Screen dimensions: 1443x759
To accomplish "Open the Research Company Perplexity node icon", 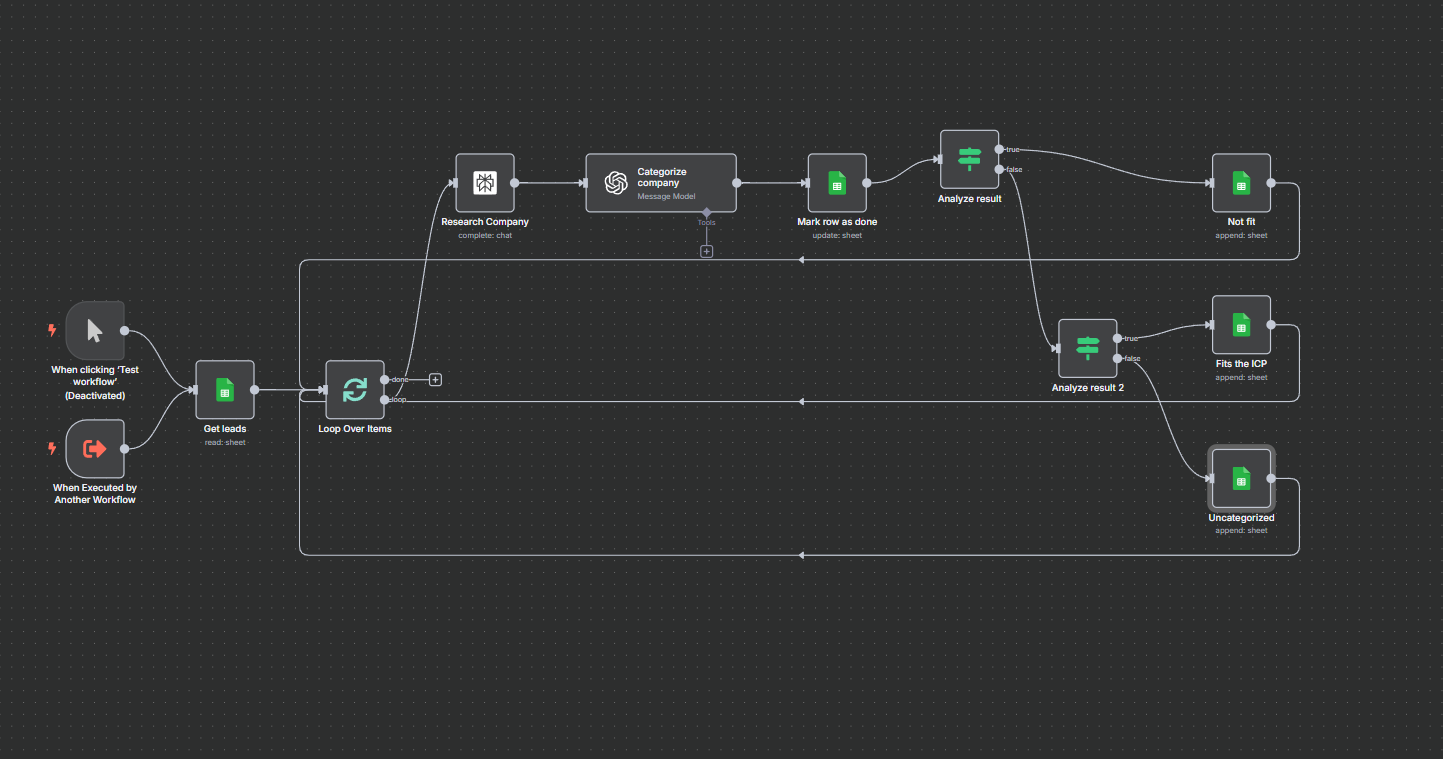I will pyautogui.click(x=485, y=183).
